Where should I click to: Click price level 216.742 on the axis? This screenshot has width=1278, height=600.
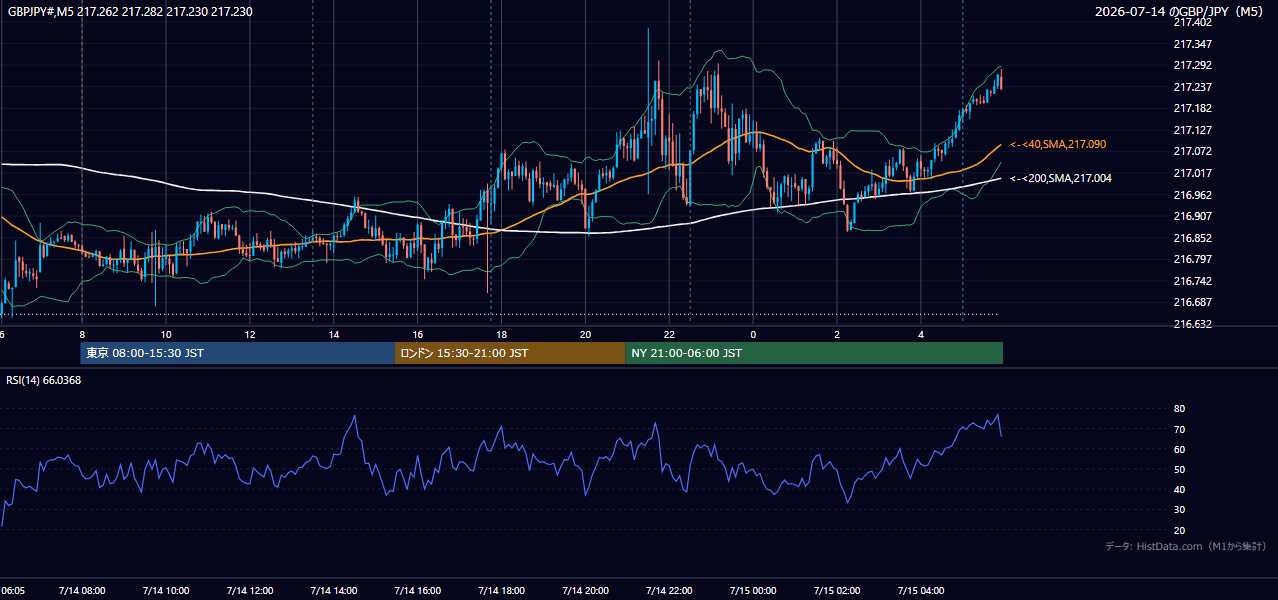click(1192, 281)
